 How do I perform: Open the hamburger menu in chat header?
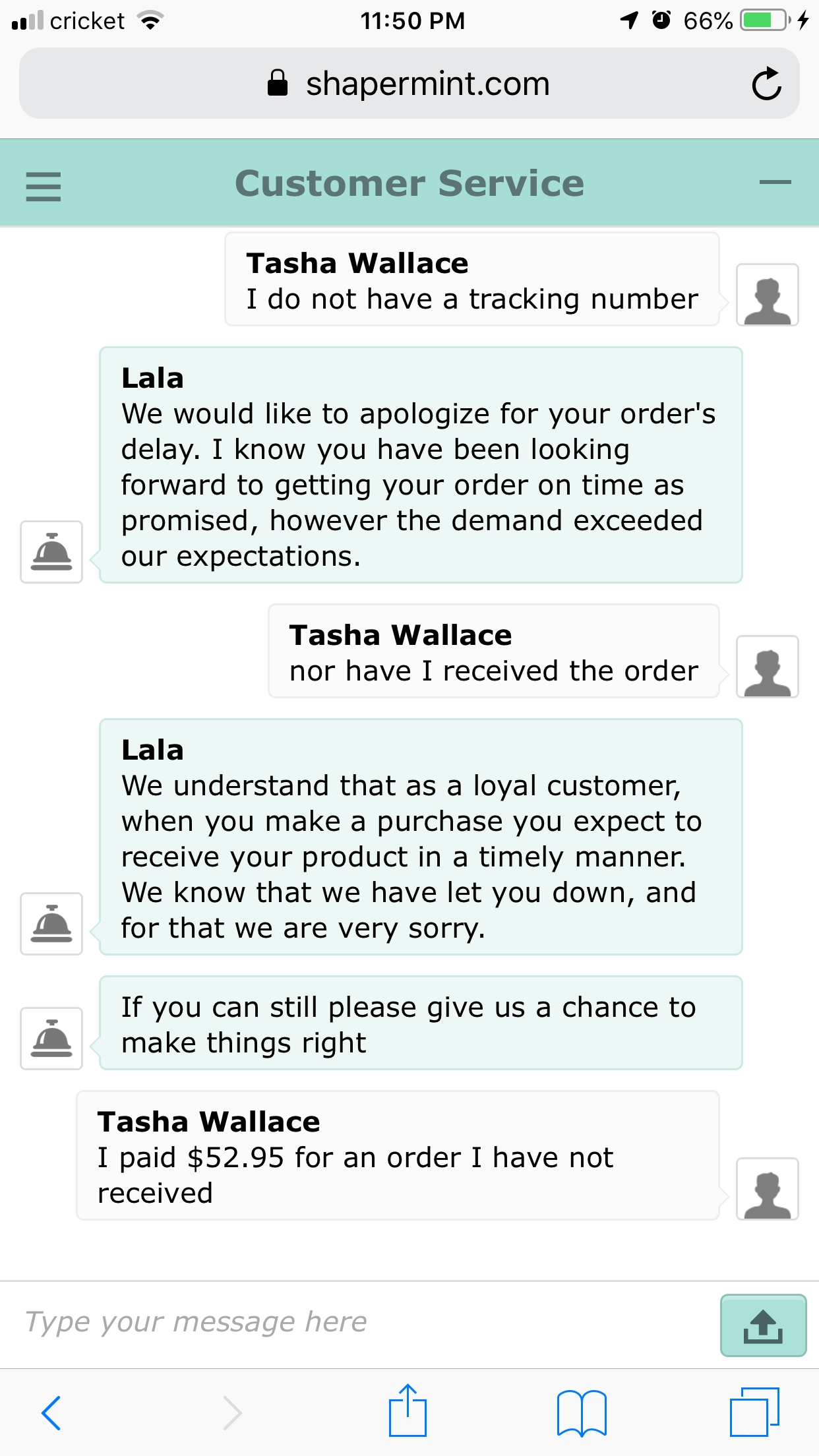point(44,187)
